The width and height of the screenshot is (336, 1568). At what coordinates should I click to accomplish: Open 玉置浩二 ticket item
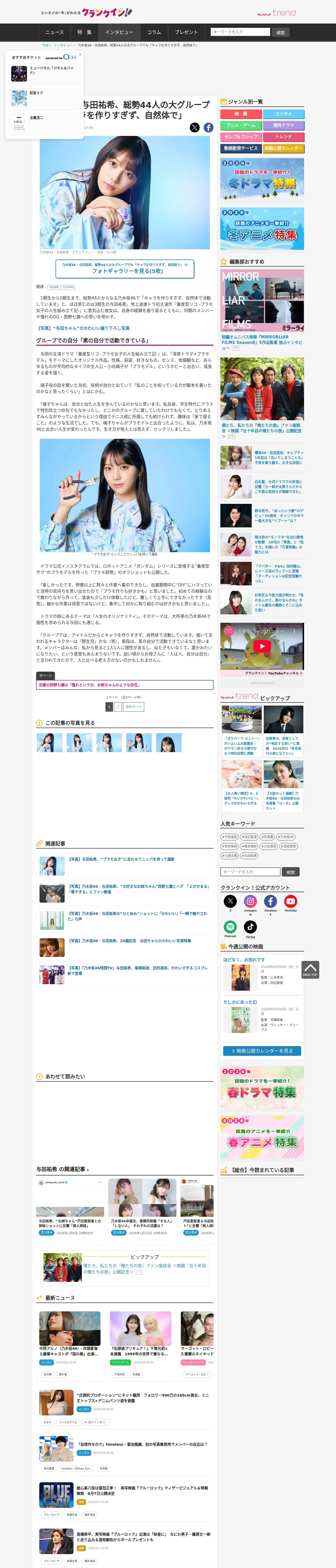pyautogui.click(x=45, y=123)
